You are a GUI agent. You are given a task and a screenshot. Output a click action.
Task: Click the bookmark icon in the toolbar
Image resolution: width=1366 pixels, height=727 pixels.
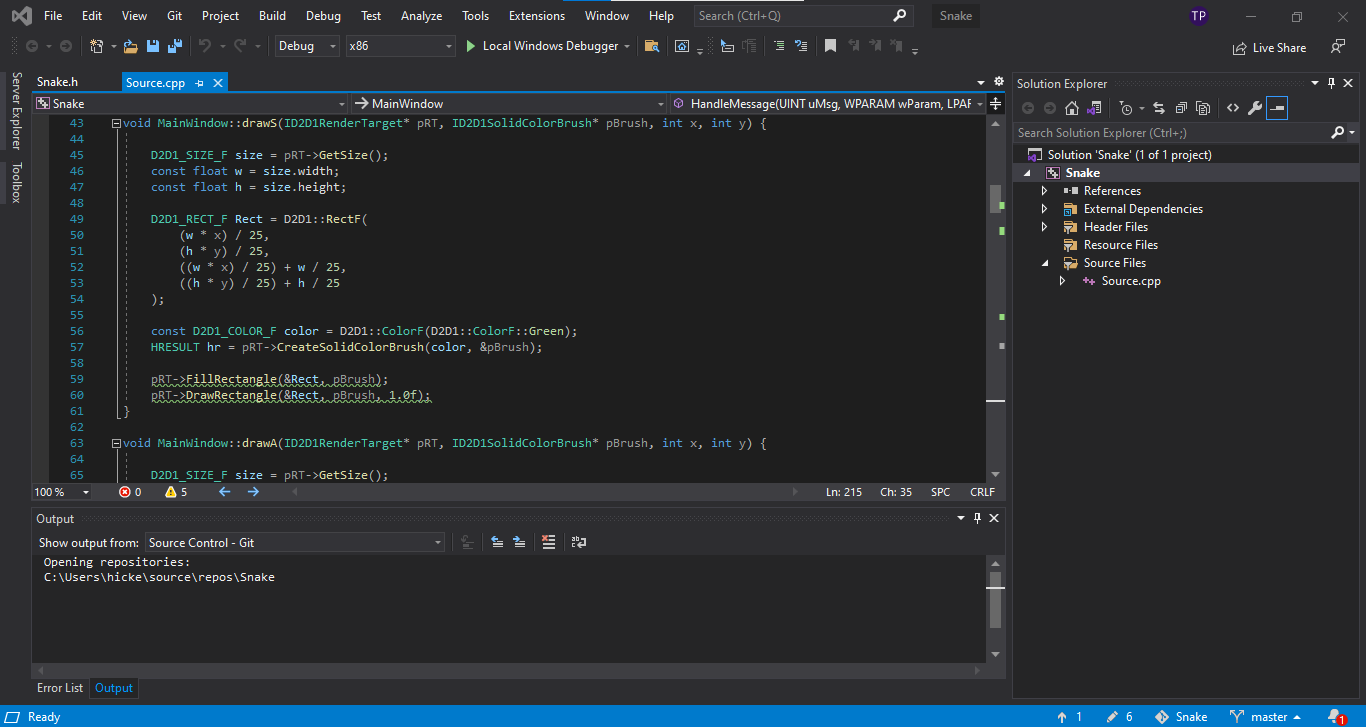pos(830,46)
